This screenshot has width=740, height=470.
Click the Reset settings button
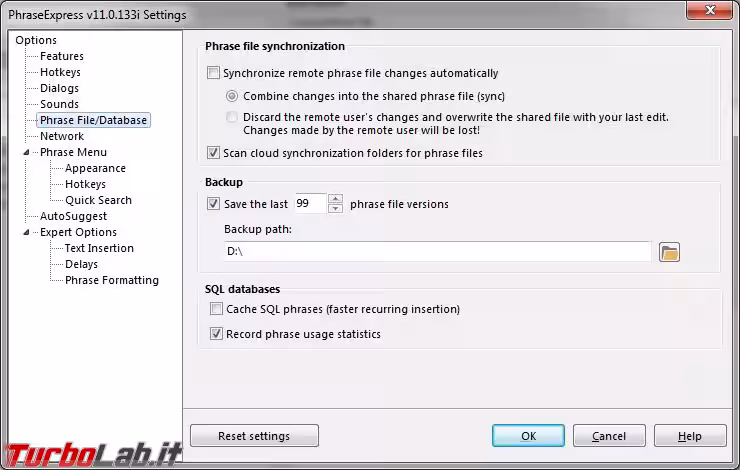pyautogui.click(x=254, y=436)
